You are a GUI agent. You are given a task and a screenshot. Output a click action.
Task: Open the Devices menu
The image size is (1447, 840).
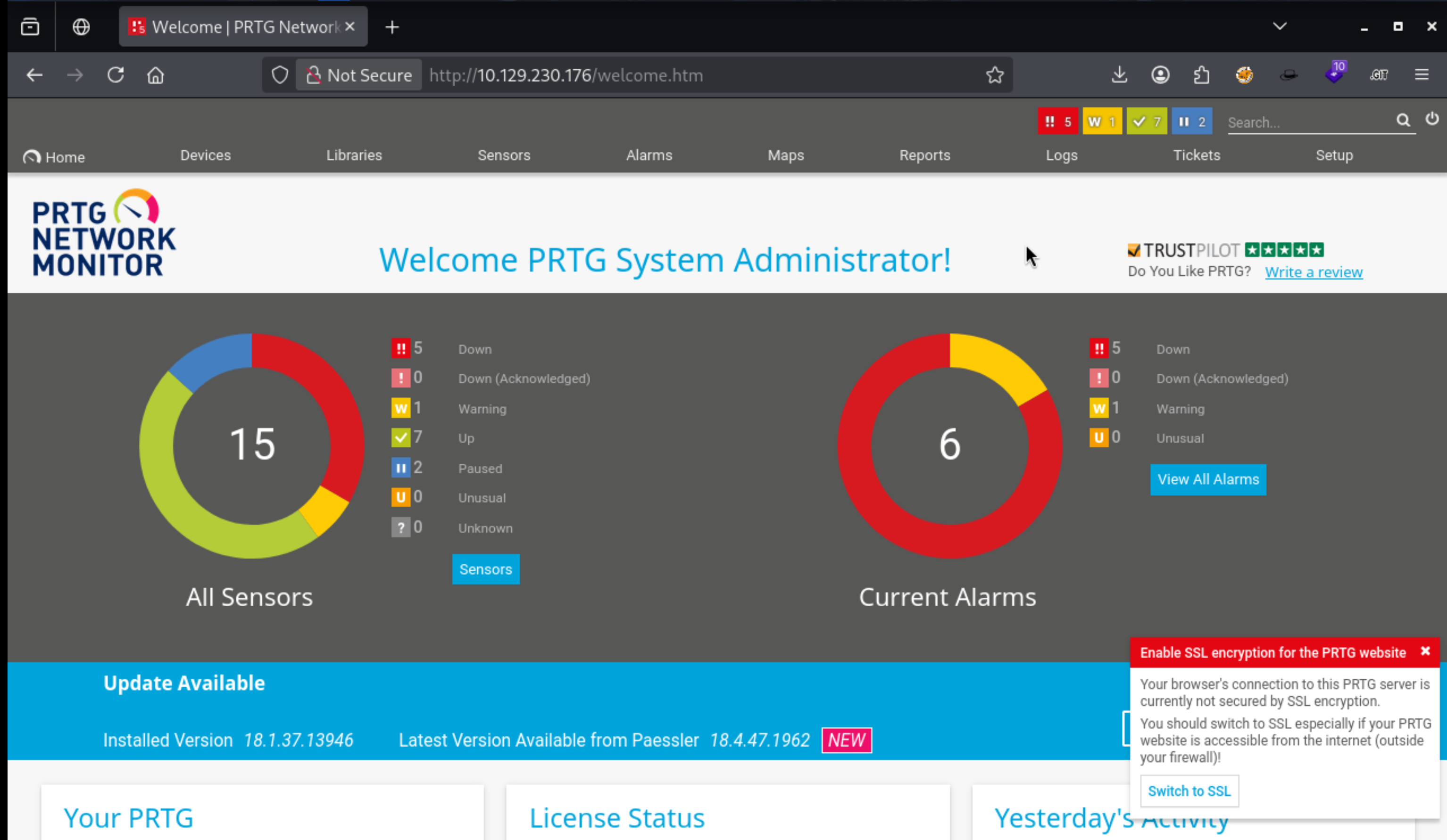(205, 155)
